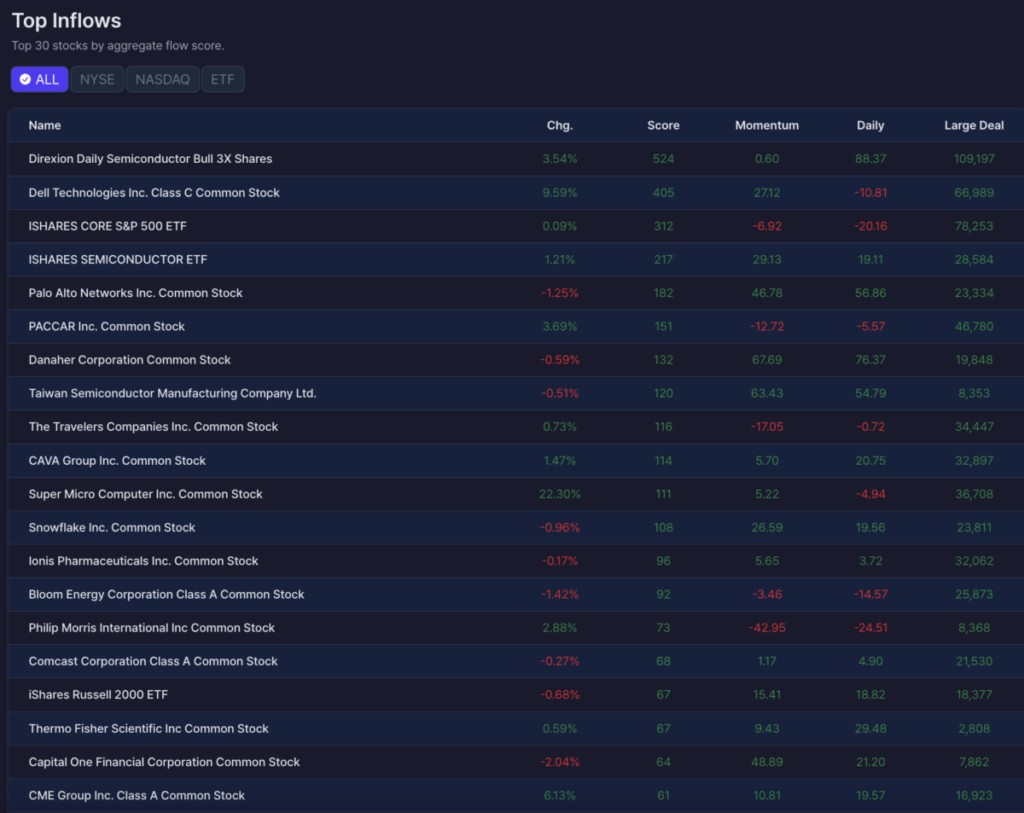Click the 22.30% change for Super Micro
1024x813 pixels.
tap(560, 494)
